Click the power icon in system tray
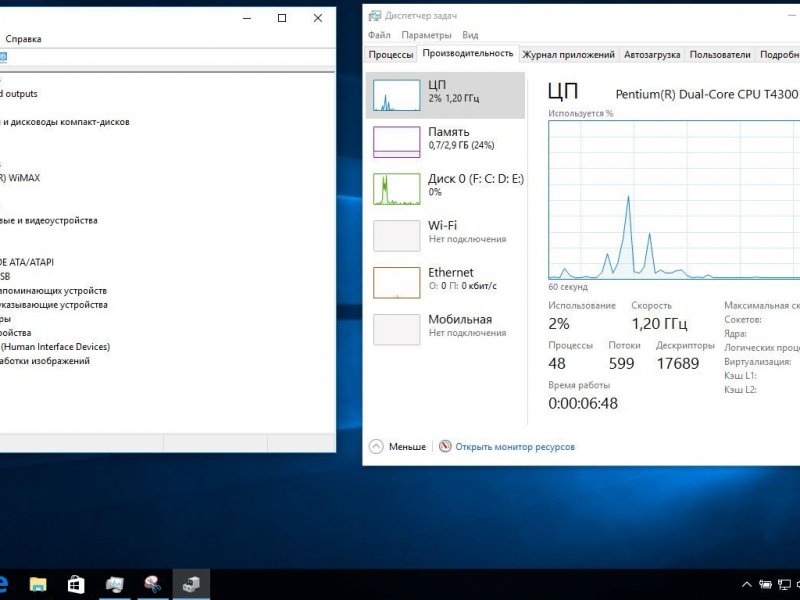 [765, 585]
